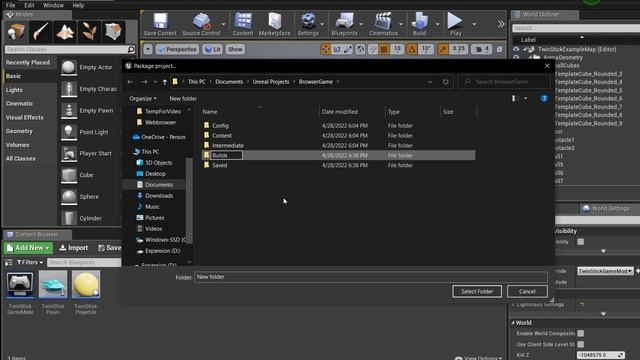640x360 pixels.
Task: Go back in Package project dialog
Action: tap(130, 82)
